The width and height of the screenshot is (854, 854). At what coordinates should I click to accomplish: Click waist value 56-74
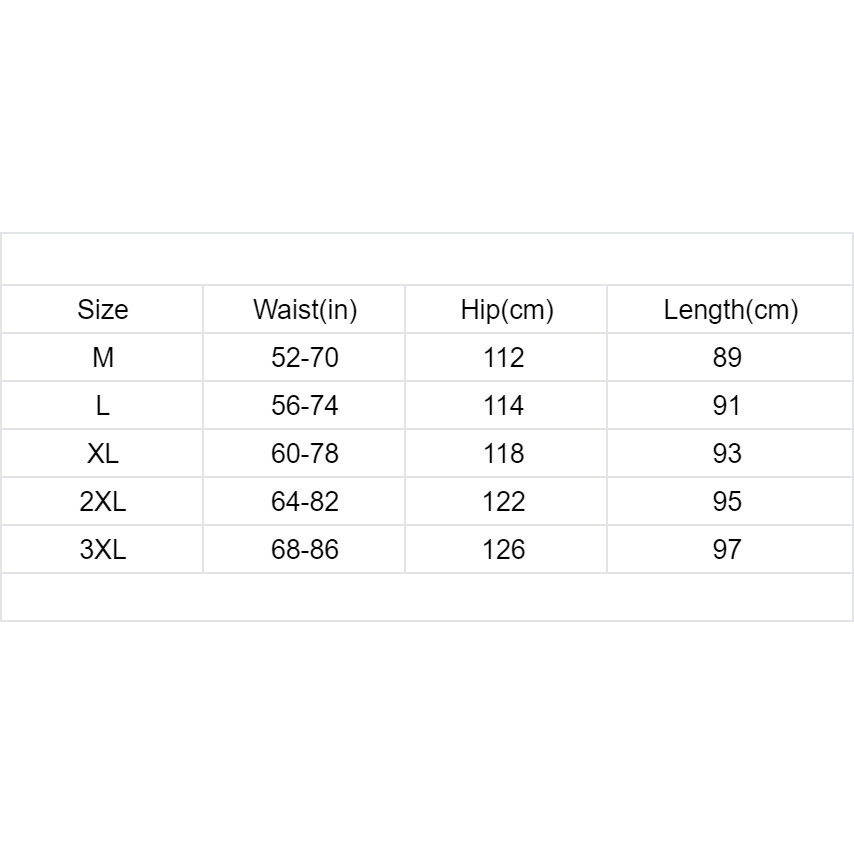coord(305,406)
